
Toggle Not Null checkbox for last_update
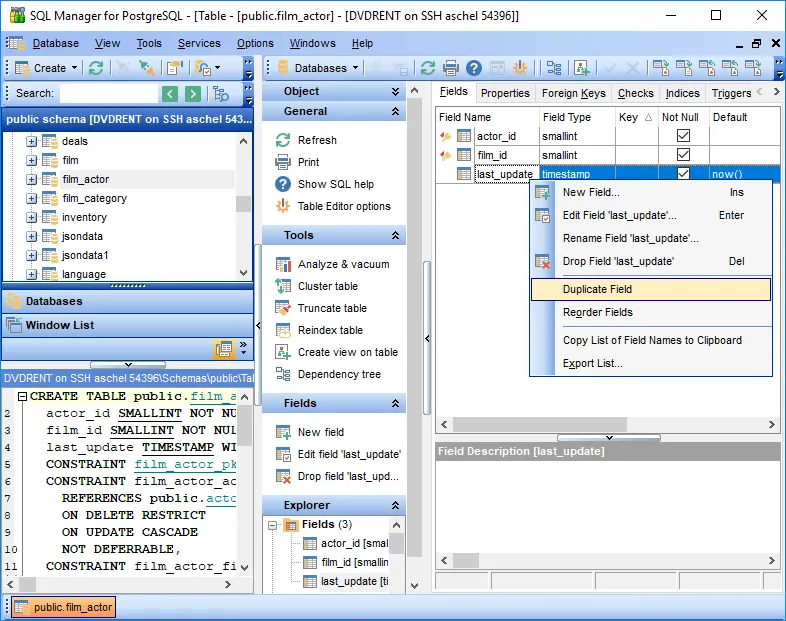pos(683,173)
